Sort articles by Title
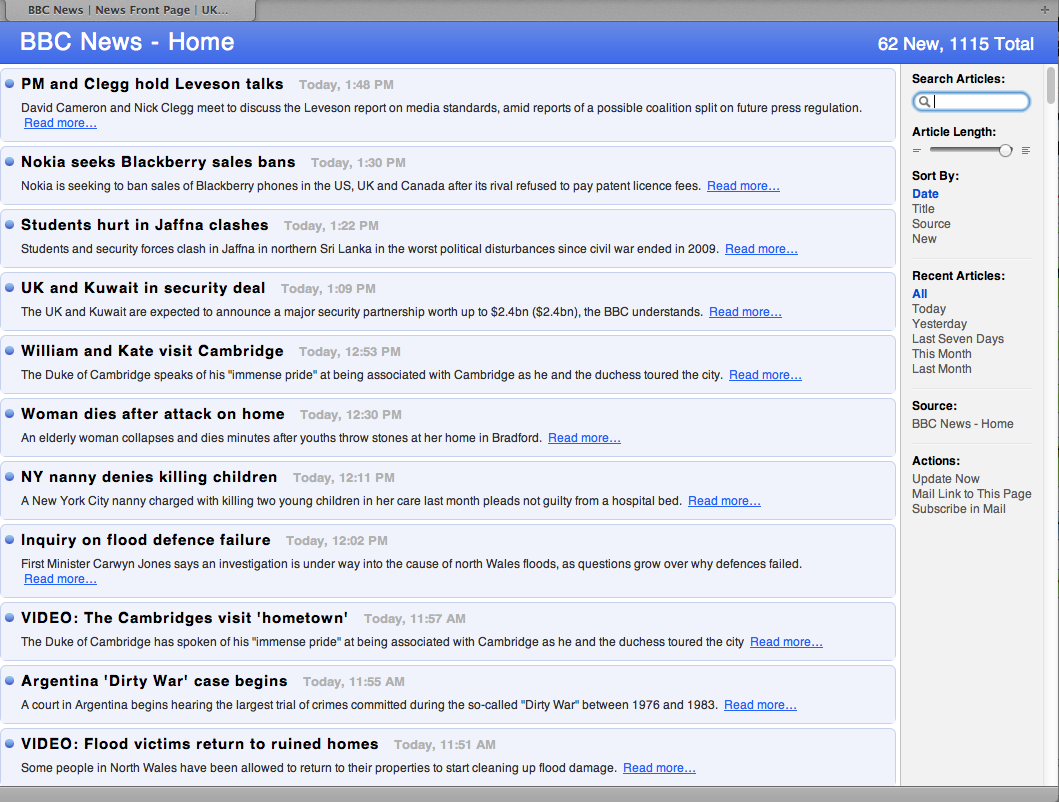 click(923, 209)
